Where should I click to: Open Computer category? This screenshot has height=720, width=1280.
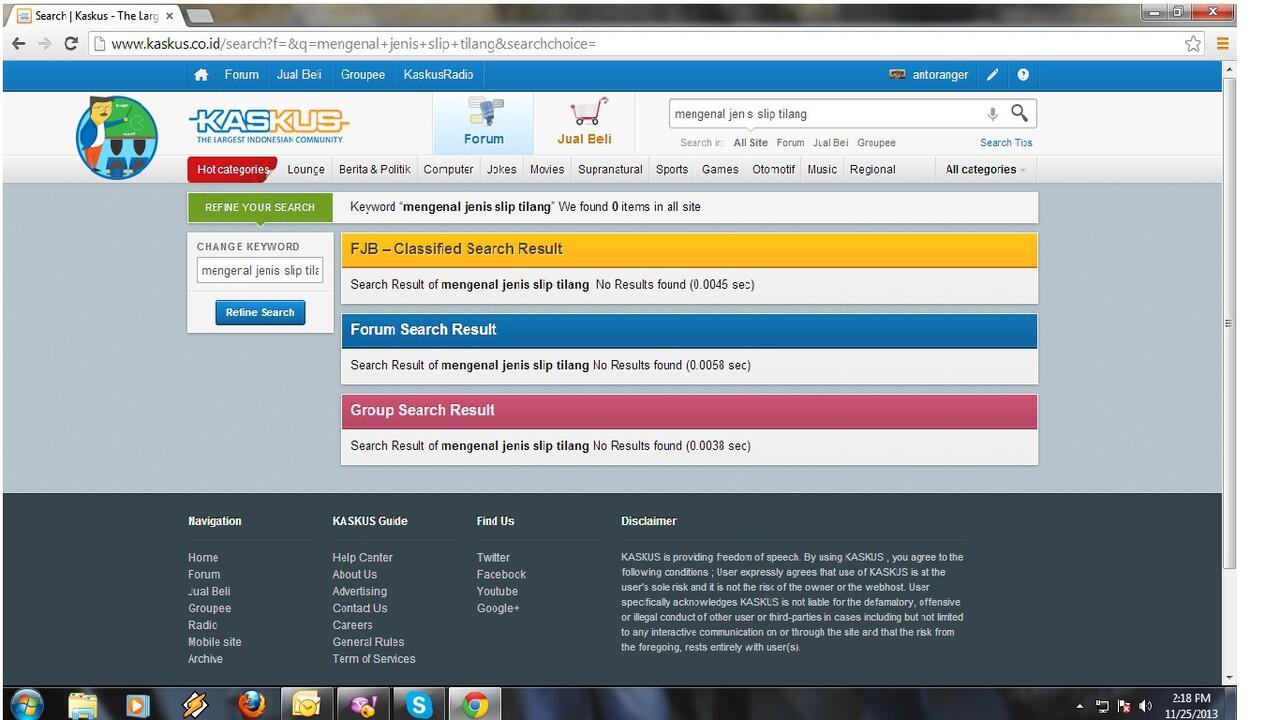[448, 170]
